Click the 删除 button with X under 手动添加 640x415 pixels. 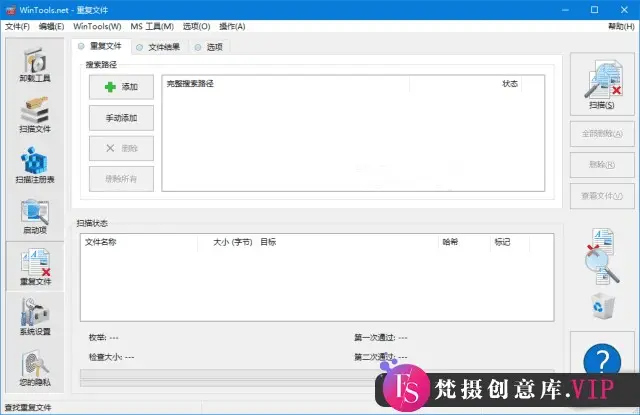[121, 149]
